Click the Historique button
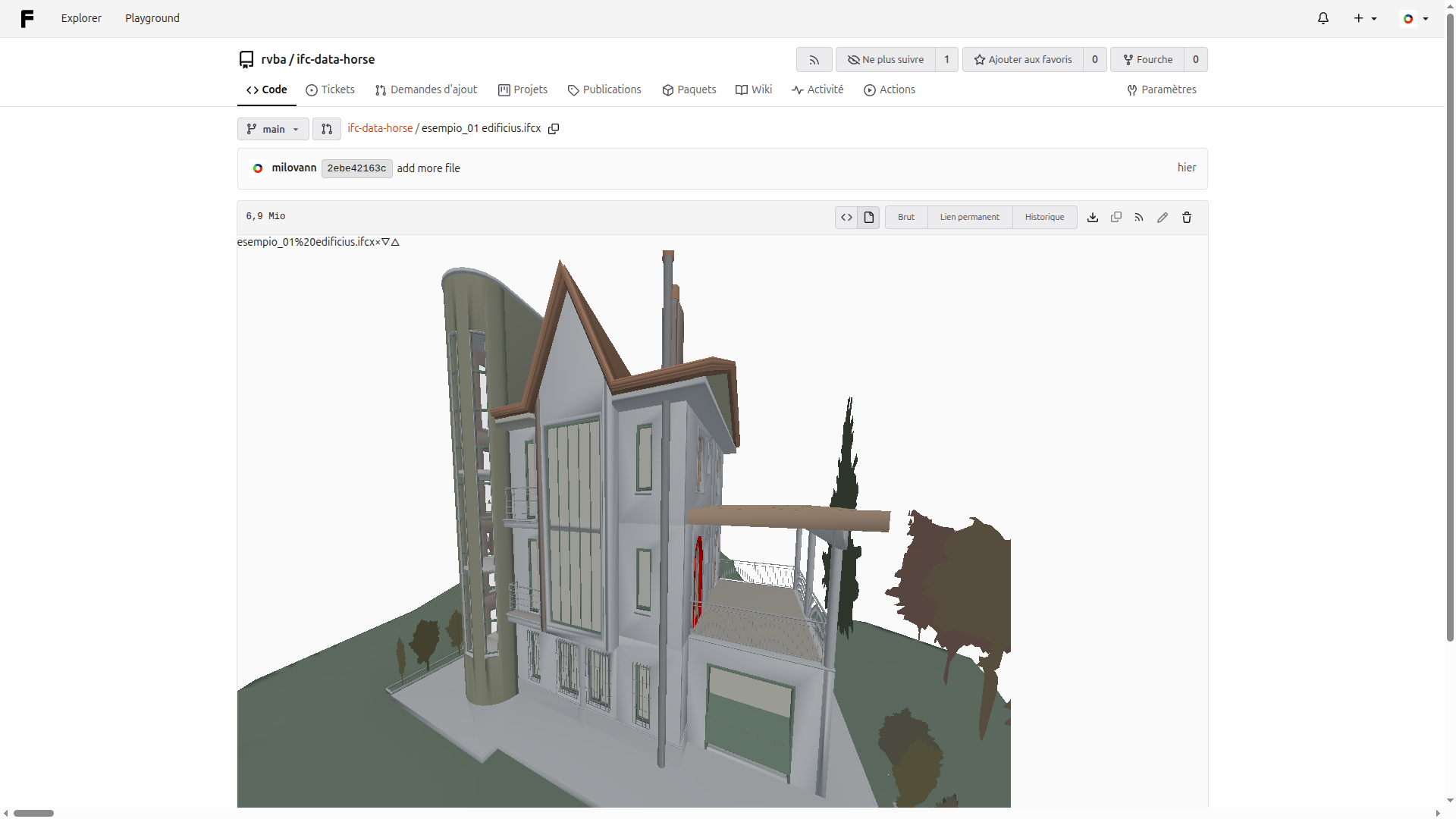The width and height of the screenshot is (1456, 819). [1044, 218]
